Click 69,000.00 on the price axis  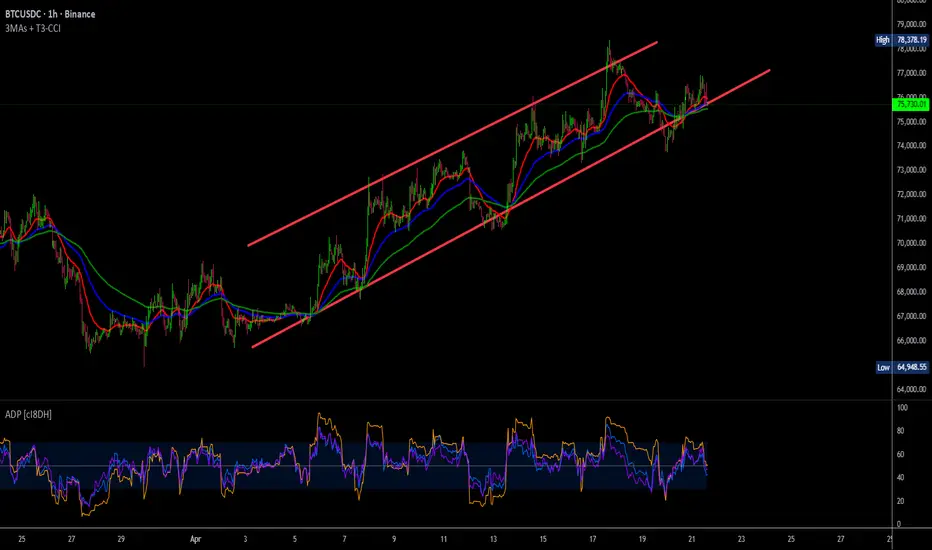pos(911,268)
